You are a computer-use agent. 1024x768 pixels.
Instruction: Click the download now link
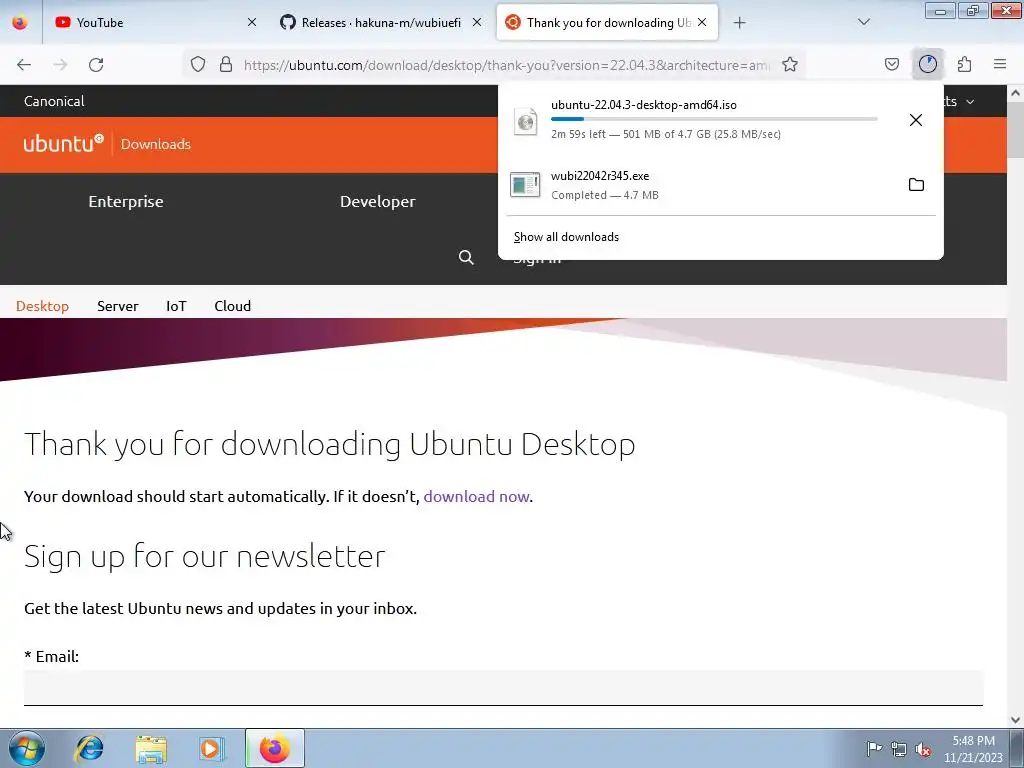pyautogui.click(x=476, y=497)
